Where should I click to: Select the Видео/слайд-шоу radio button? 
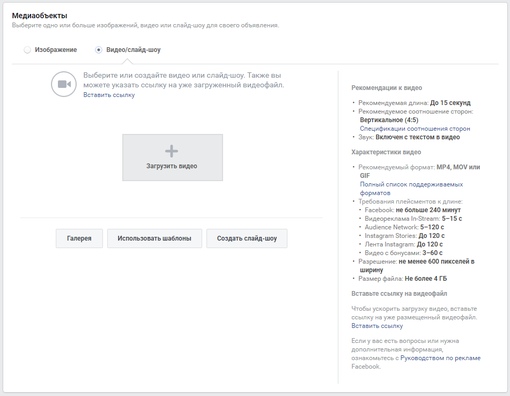98,50
